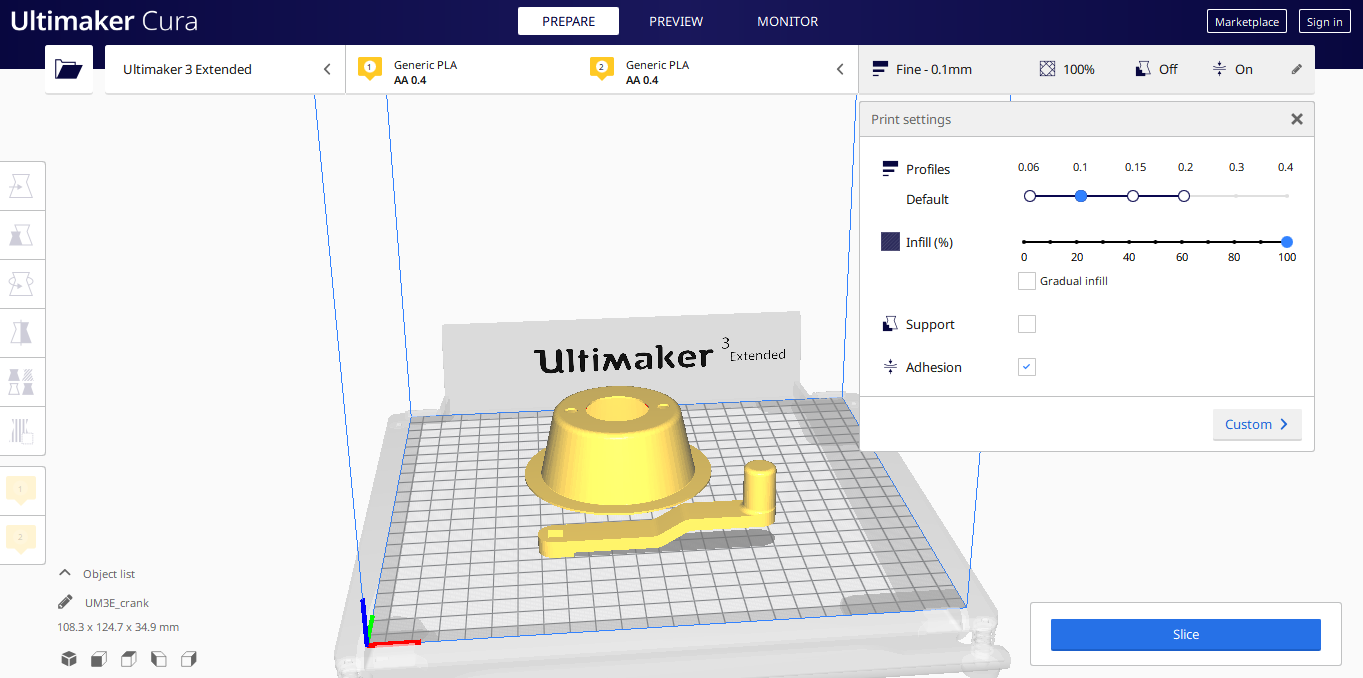Select the Mirror tool in left toolbar

[21, 333]
